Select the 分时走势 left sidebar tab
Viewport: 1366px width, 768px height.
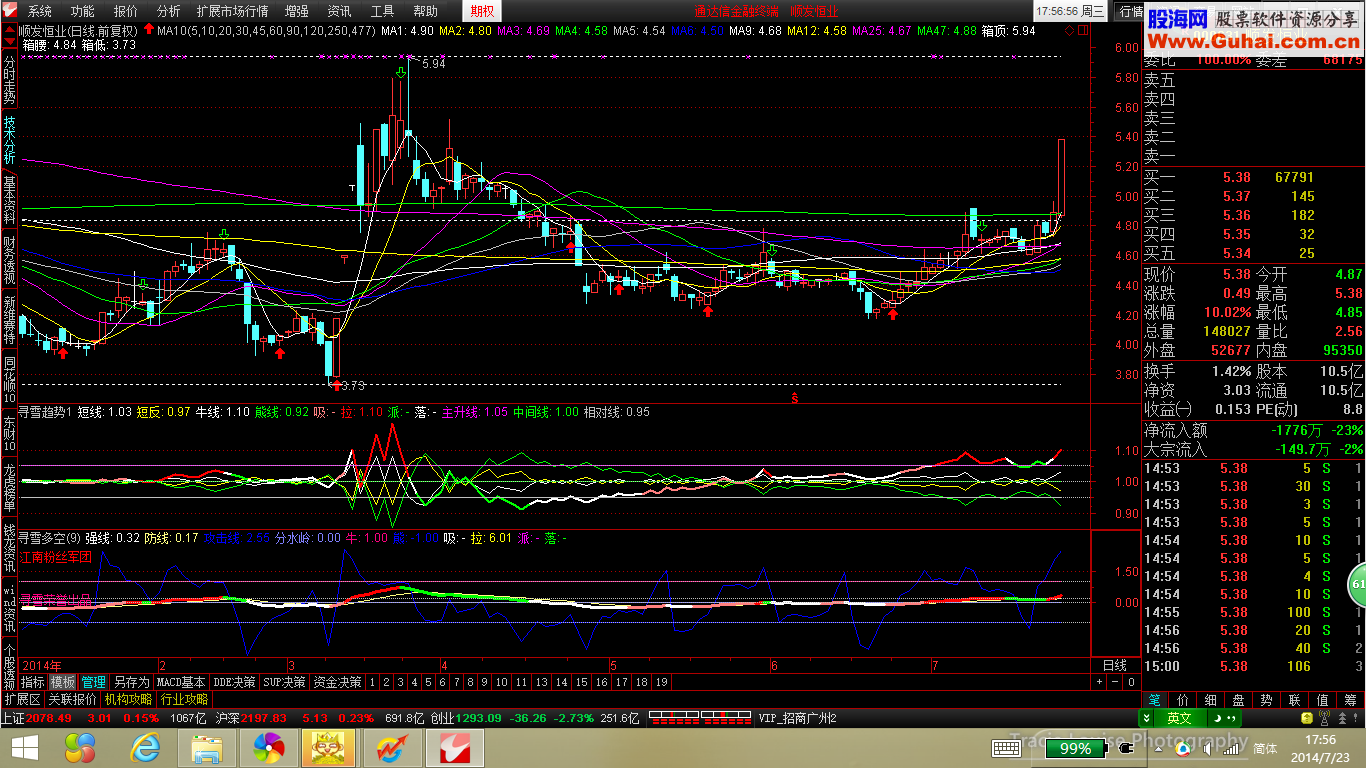pyautogui.click(x=9, y=80)
